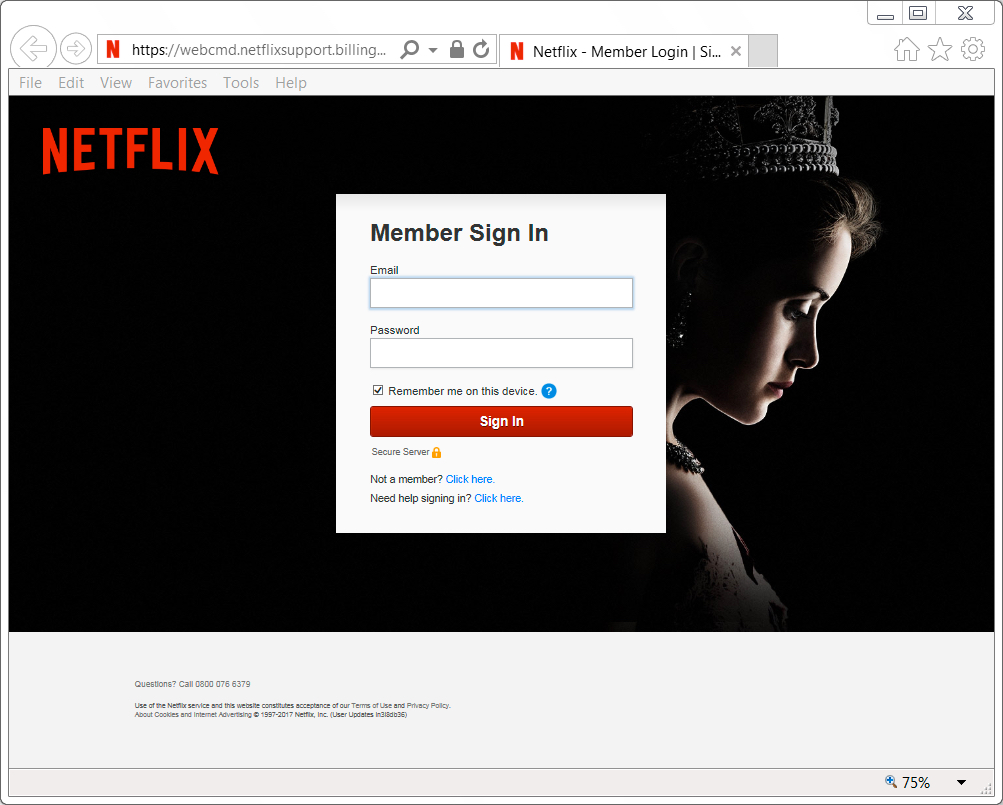Image resolution: width=1003 pixels, height=805 pixels.
Task: Open the Help menu
Action: (x=290, y=83)
